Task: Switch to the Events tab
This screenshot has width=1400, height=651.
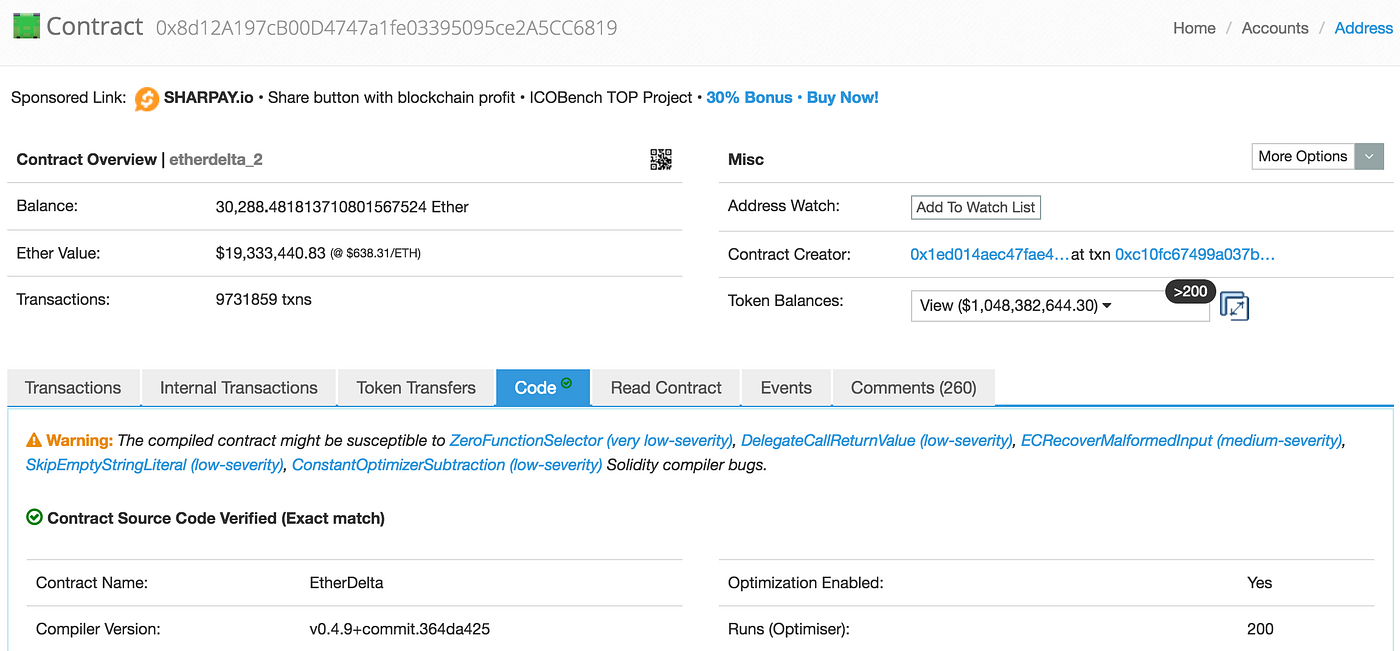Action: [786, 388]
